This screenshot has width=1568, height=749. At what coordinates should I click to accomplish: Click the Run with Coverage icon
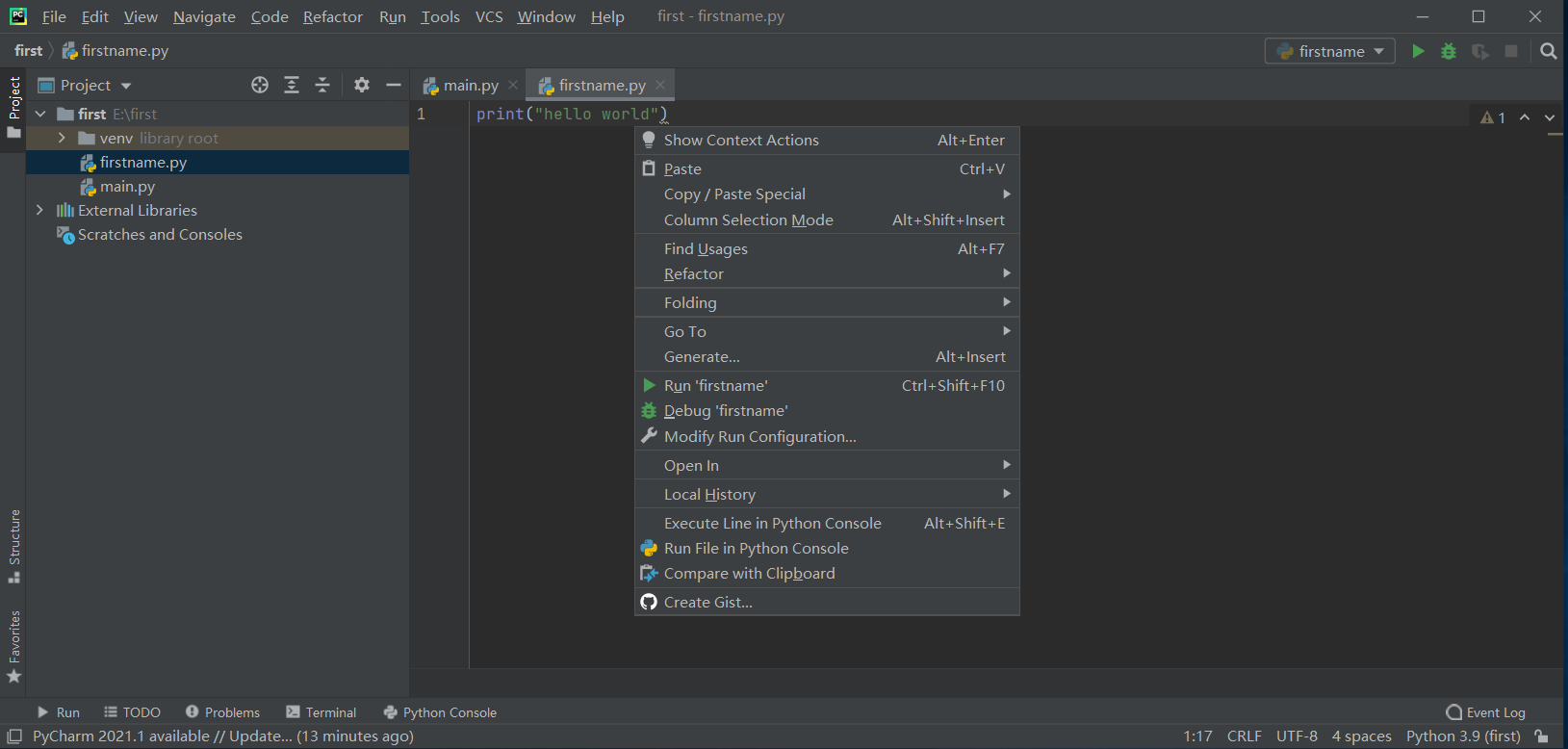point(1480,51)
